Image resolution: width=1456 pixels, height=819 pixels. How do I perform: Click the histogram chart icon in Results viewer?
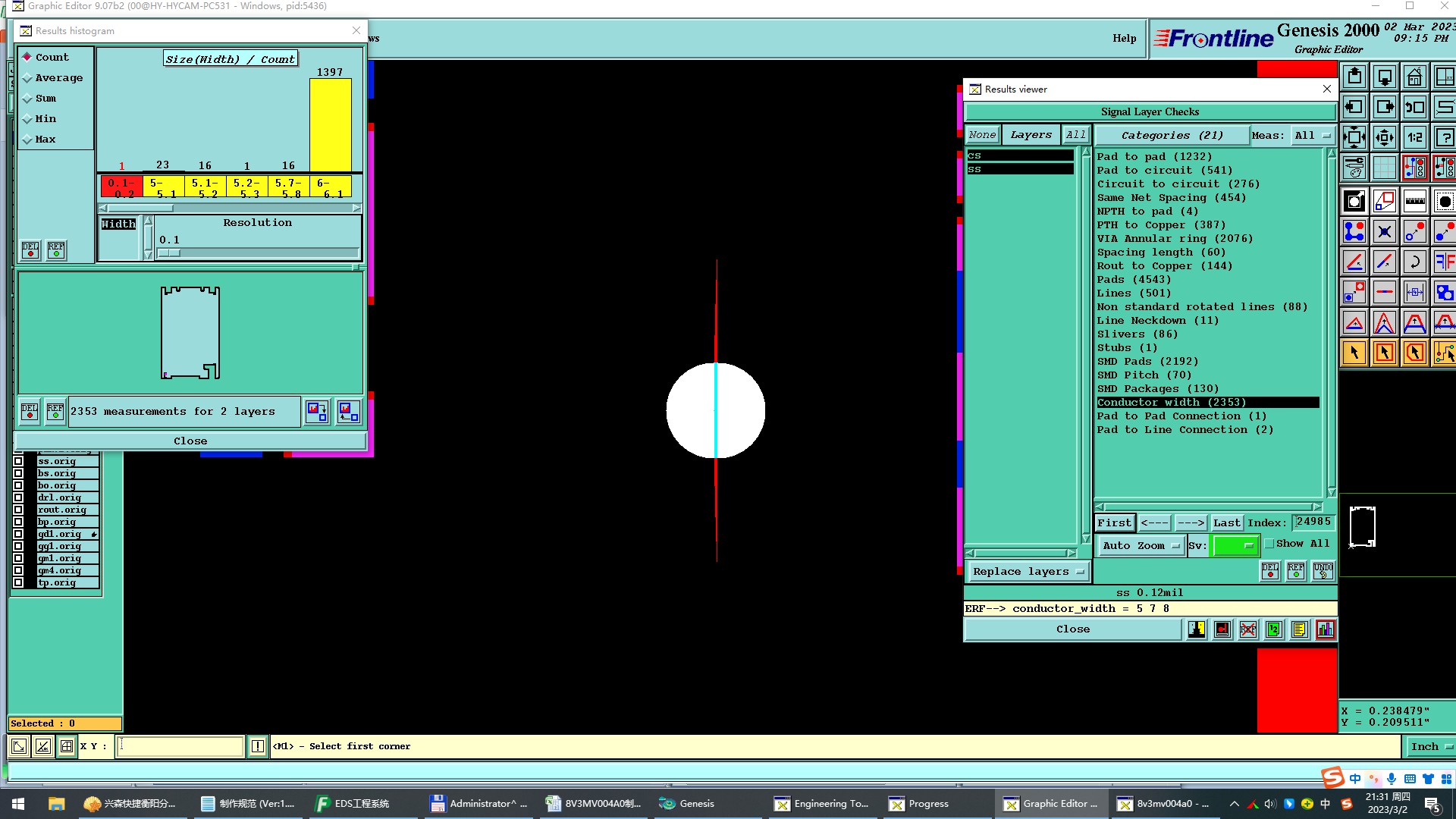point(1326,629)
